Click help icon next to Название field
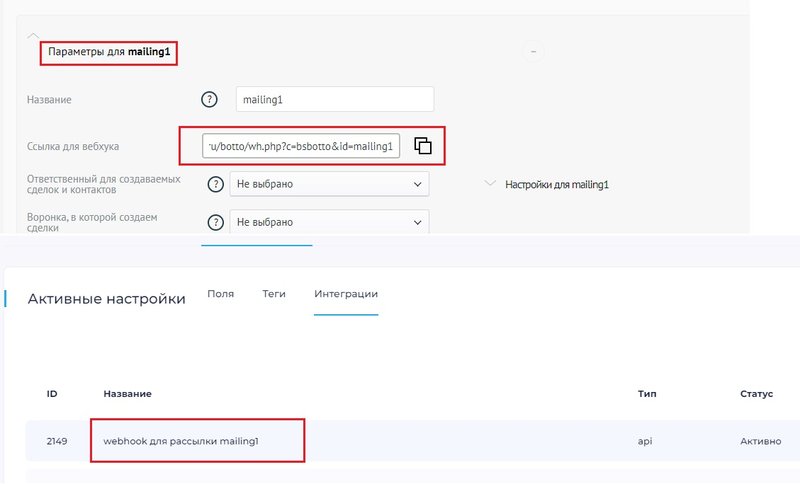This screenshot has width=800, height=484. 209,99
